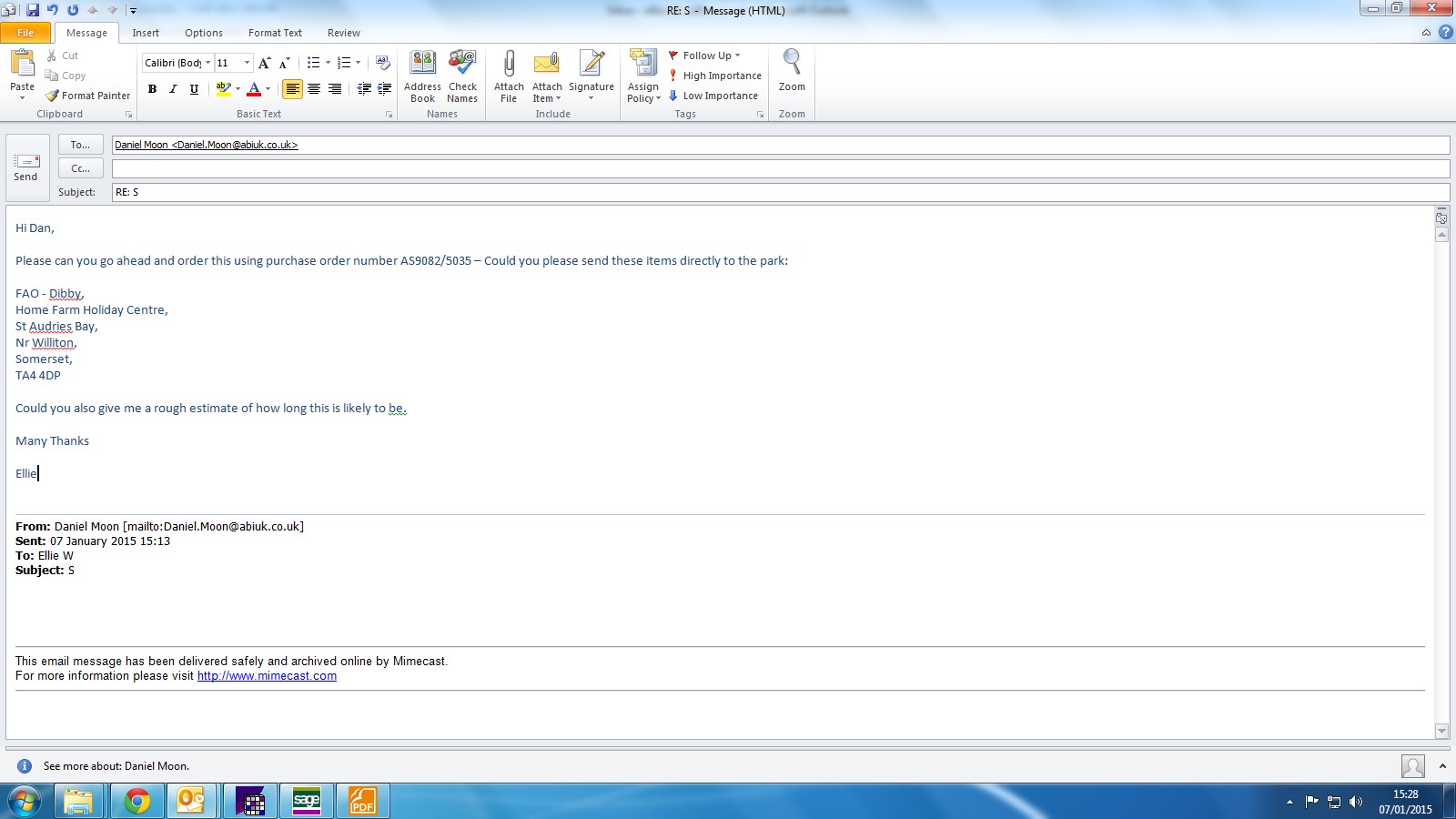Switch to the Format Text tab
Viewport: 1456px width, 819px height.
(x=275, y=33)
